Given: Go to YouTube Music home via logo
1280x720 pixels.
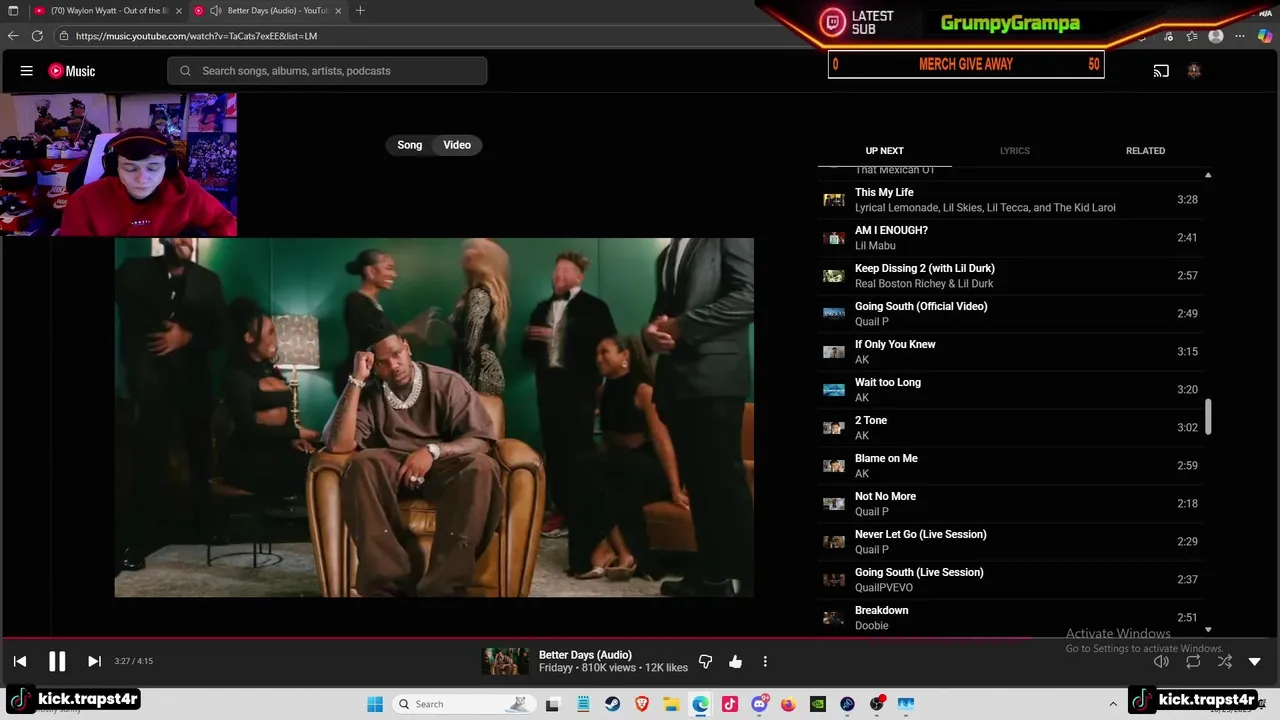Looking at the screenshot, I should click(72, 71).
